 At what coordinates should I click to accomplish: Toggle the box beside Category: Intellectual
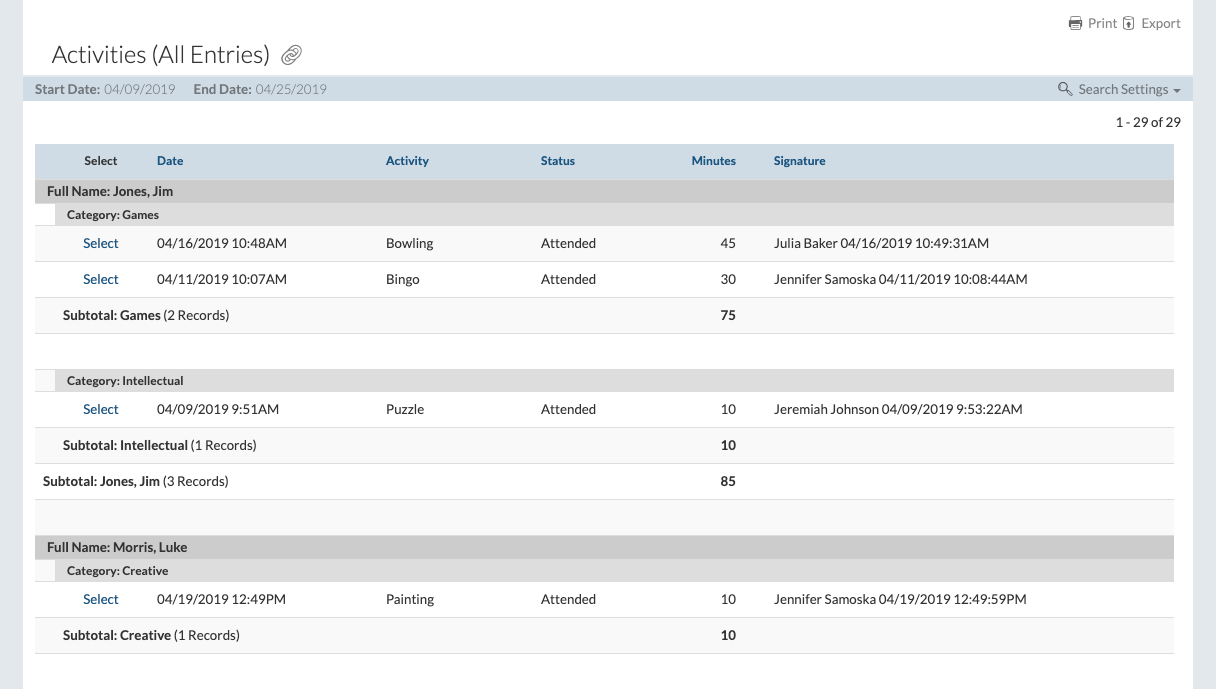point(46,381)
